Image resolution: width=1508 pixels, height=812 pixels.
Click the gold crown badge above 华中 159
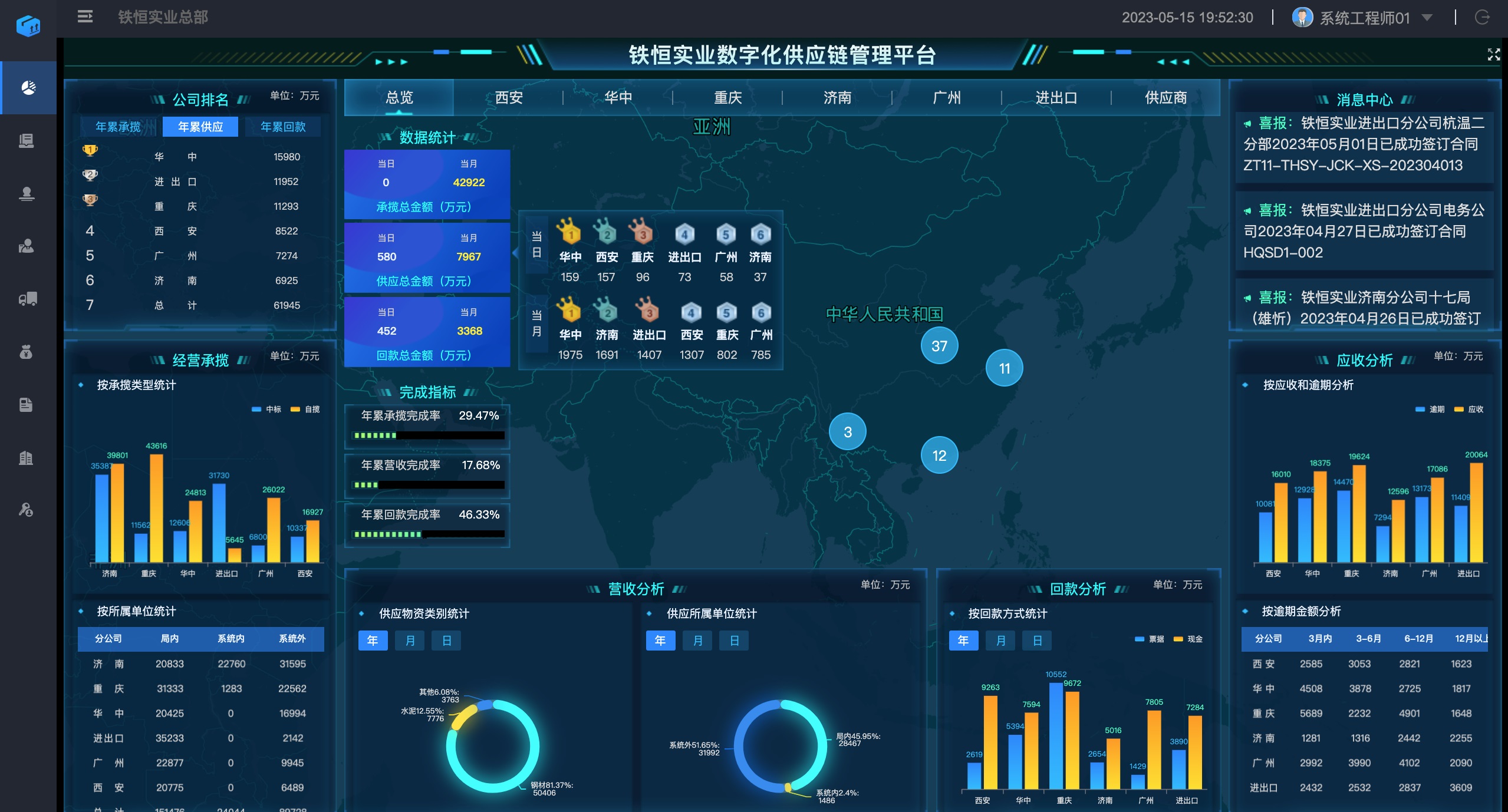click(x=569, y=231)
